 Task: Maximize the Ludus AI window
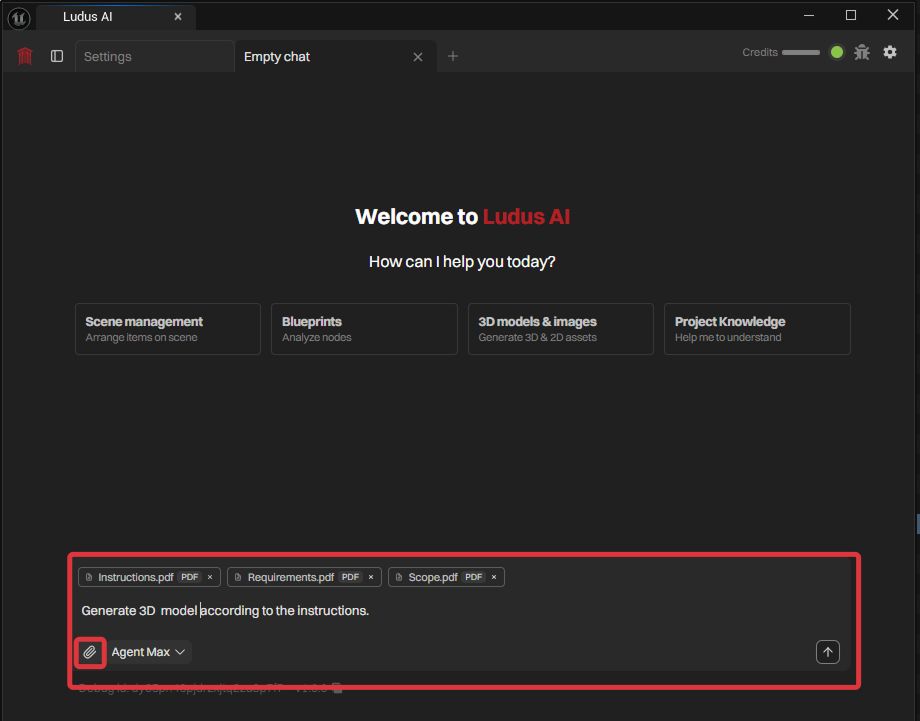point(851,15)
